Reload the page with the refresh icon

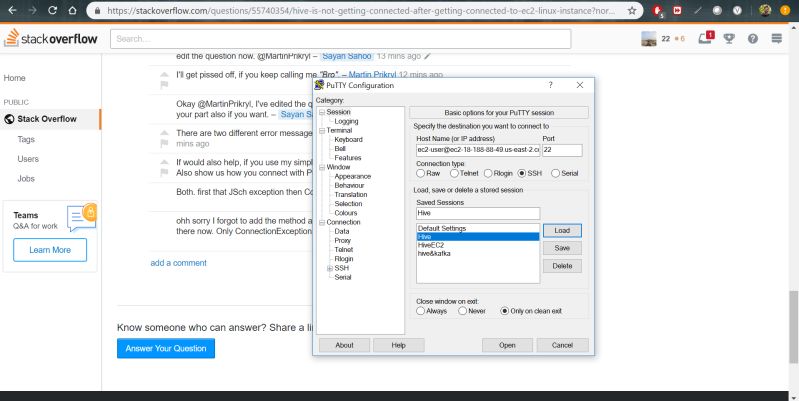pos(52,10)
